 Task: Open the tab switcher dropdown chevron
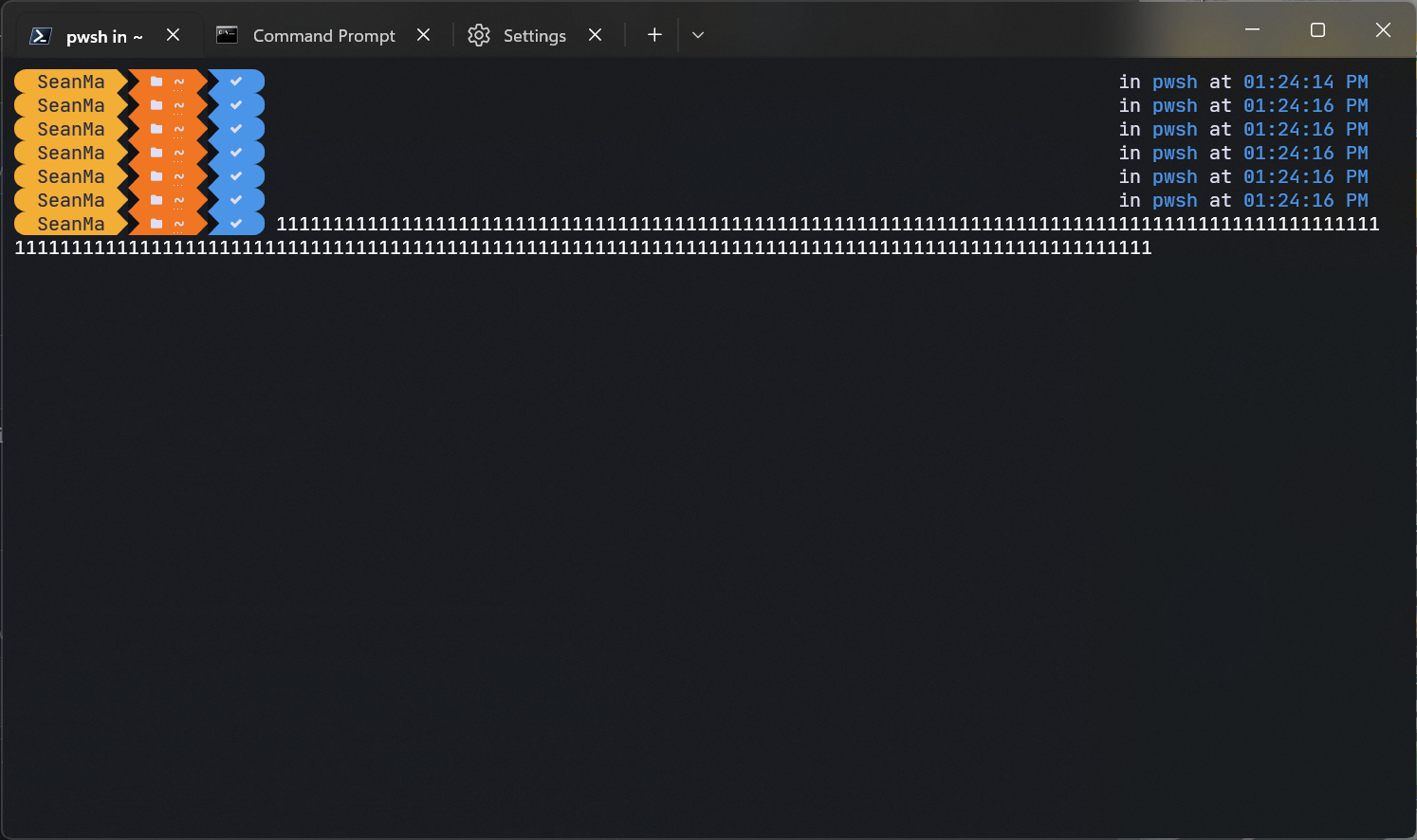coord(698,35)
